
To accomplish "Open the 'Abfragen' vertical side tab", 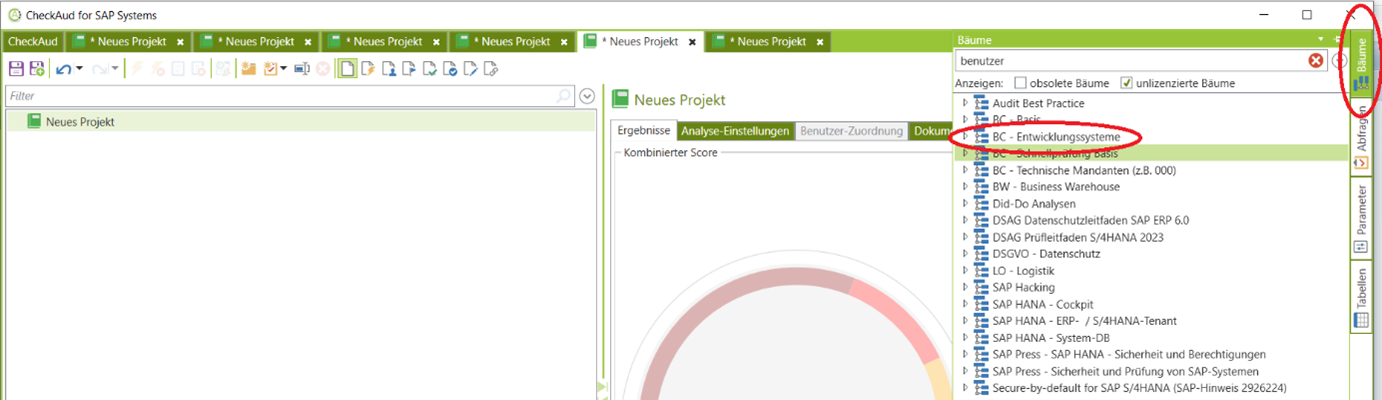I will coord(1361,147).
